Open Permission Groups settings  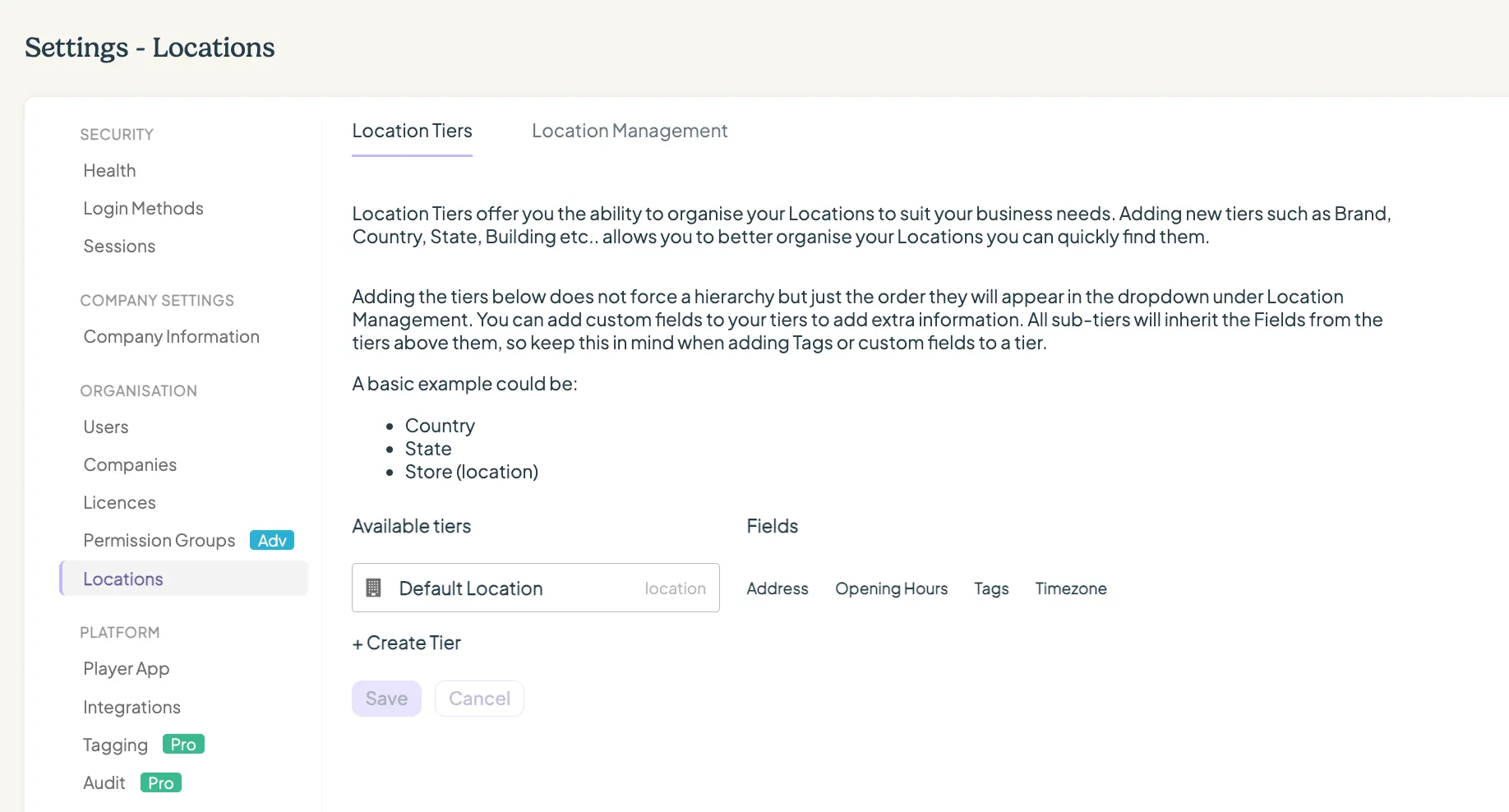[x=159, y=540]
